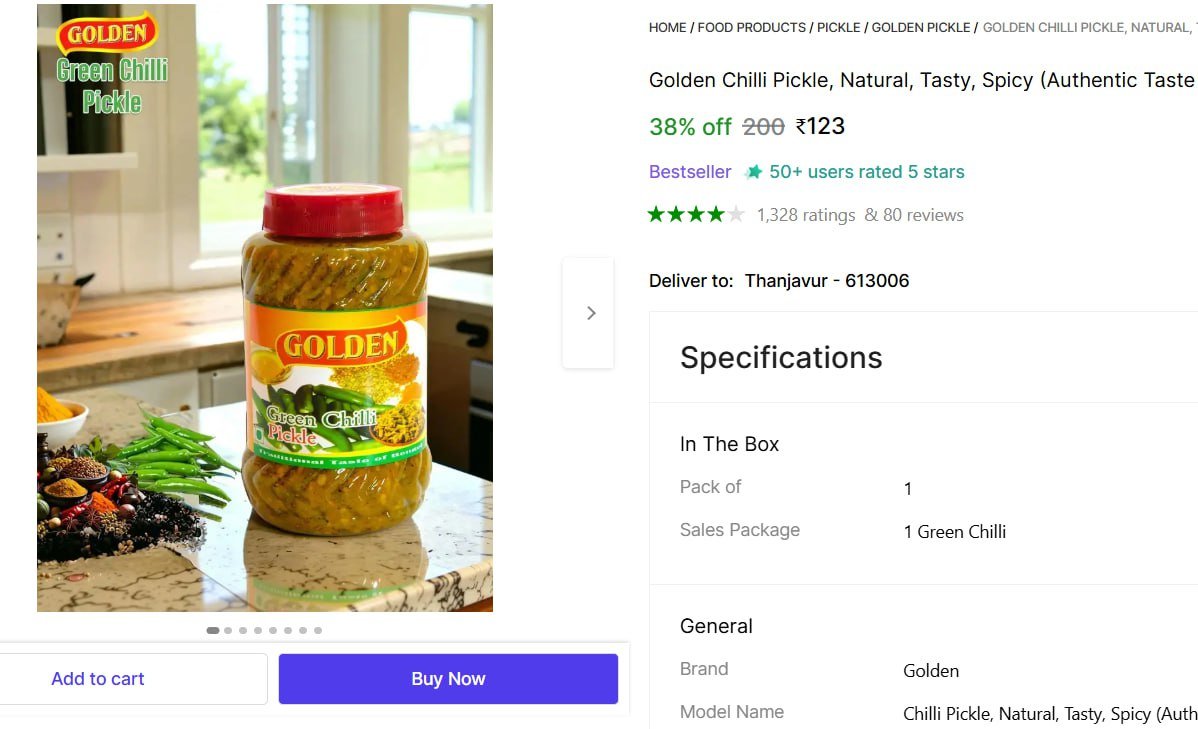Open the 1,328 ratings link

806,215
